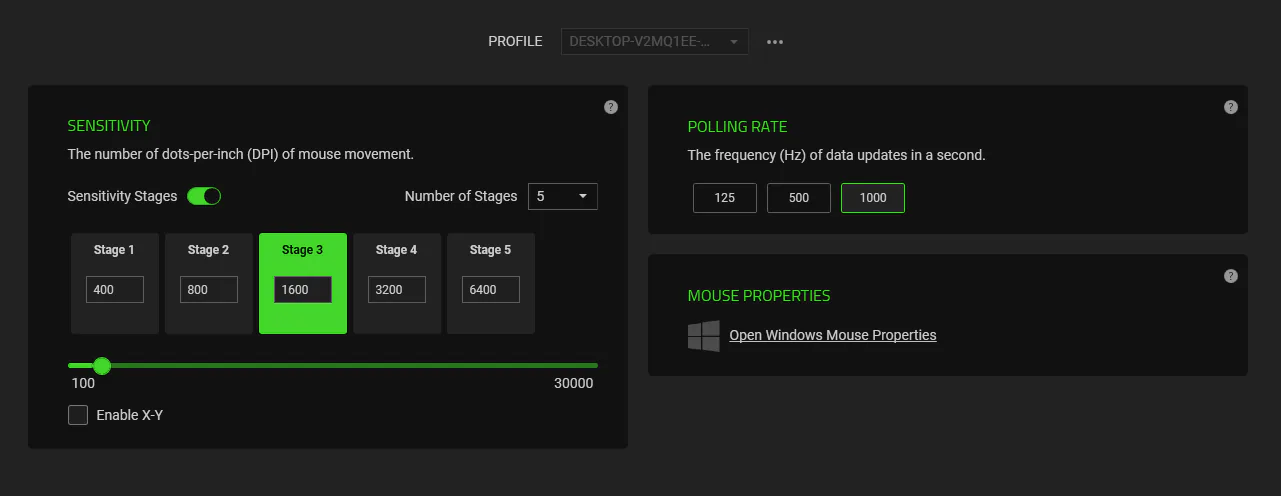Screen dimensions: 1281x496
Task: Open help icon in Sensitivity panel
Action: coord(611,107)
